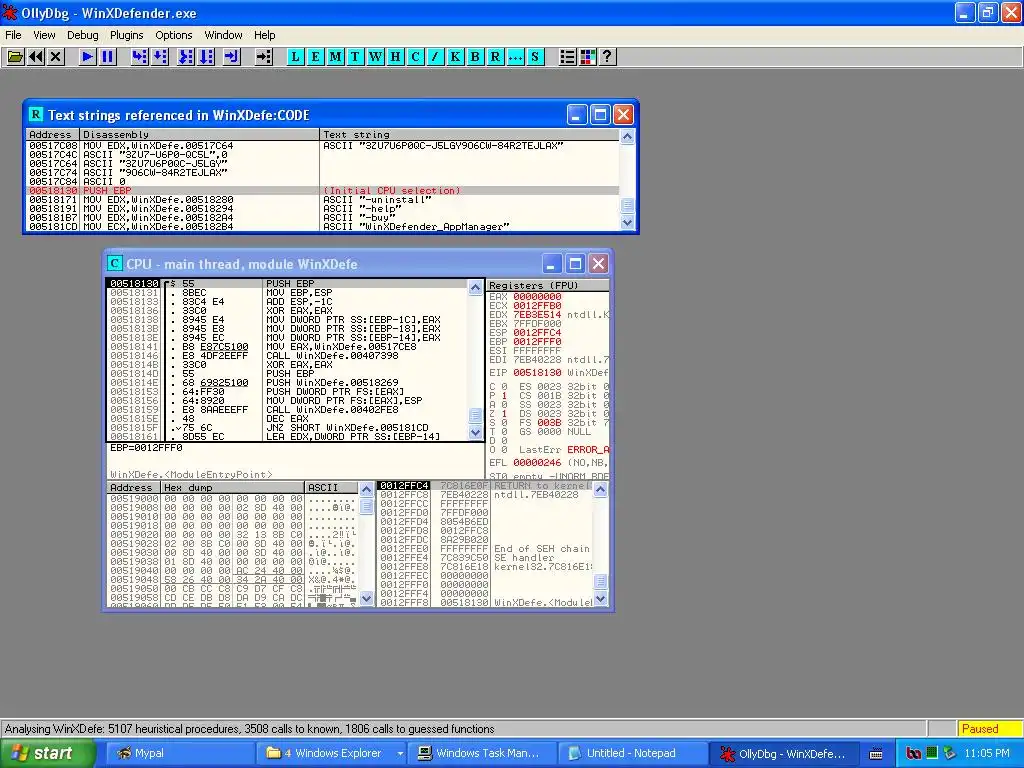The image size is (1024, 768).
Task: Click the Trace over icon
Action: tap(206, 57)
